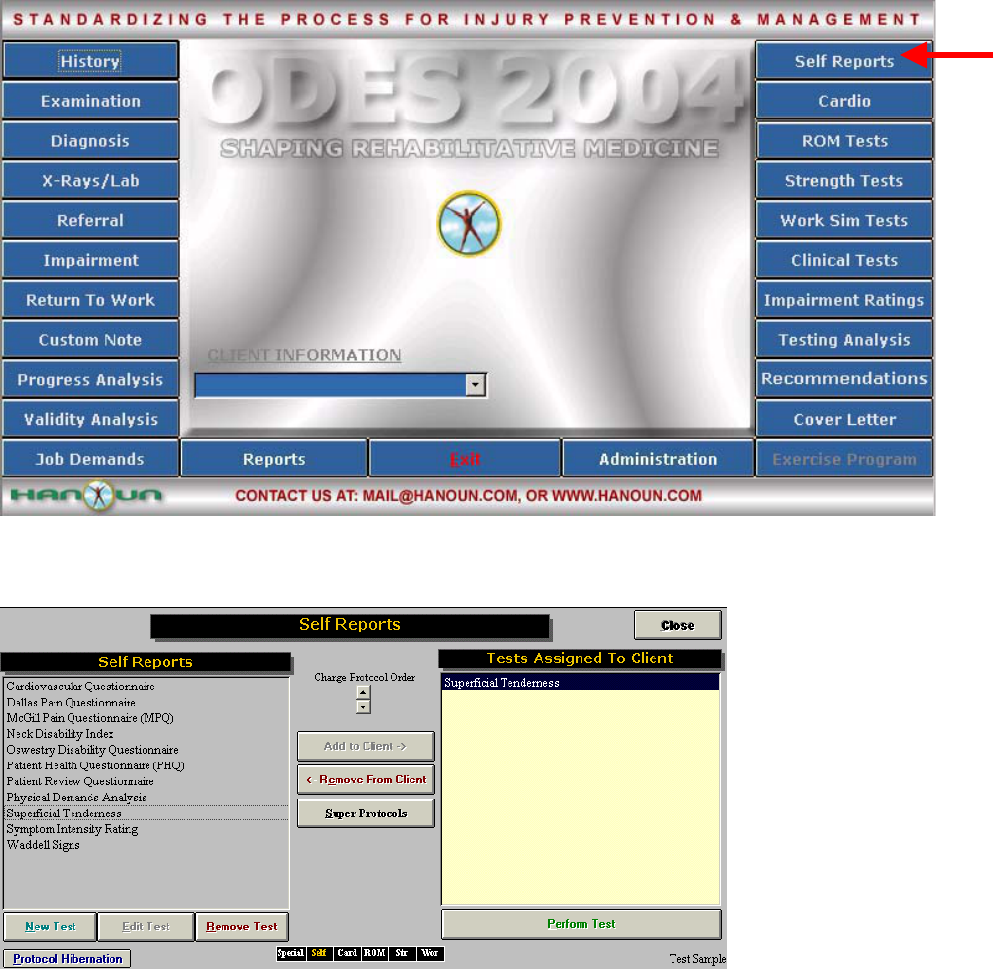Image resolution: width=994 pixels, height=969 pixels.
Task: Open Cover Letter
Action: click(844, 420)
